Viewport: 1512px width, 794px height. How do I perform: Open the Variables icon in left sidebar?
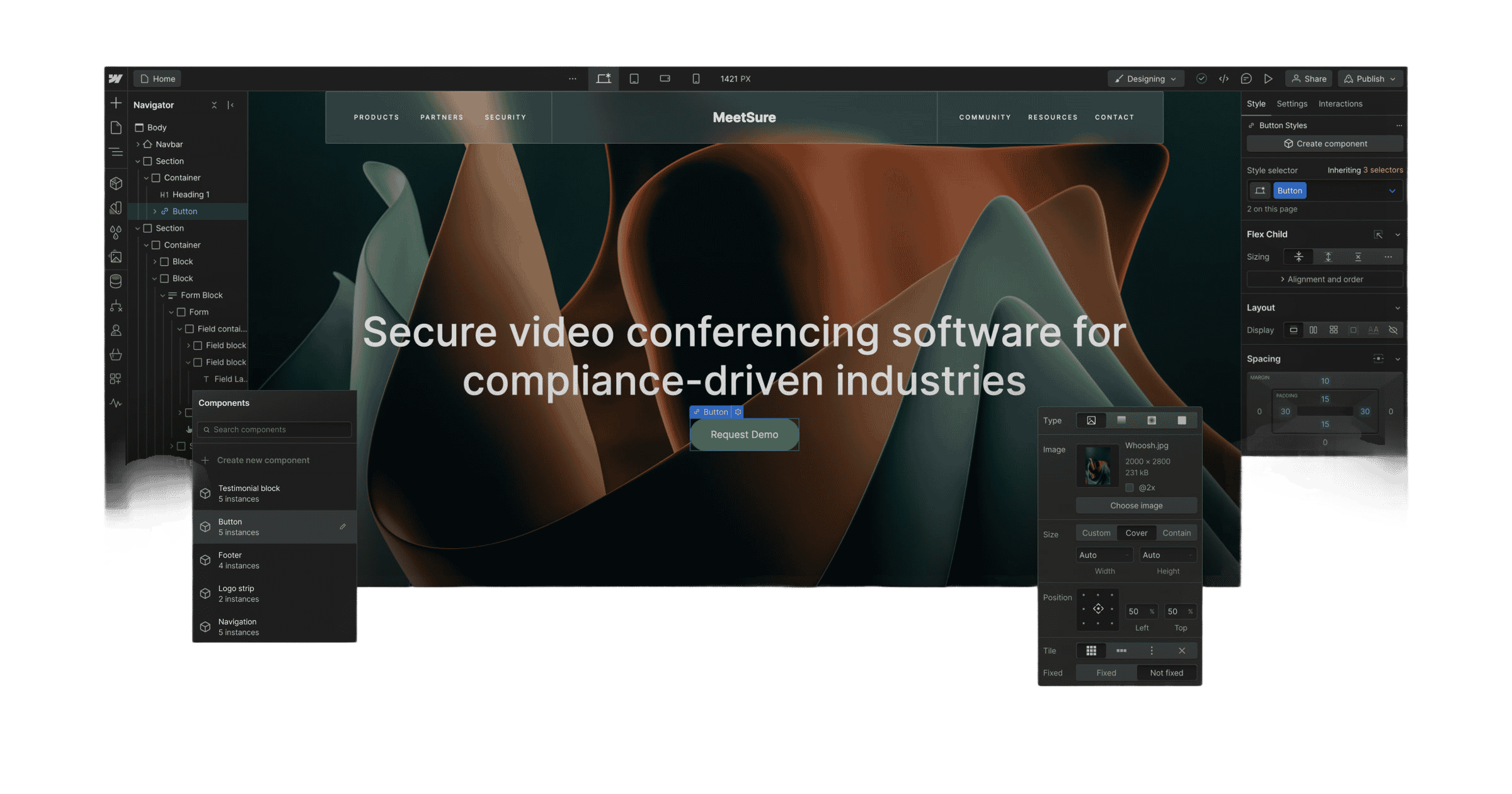tap(116, 208)
